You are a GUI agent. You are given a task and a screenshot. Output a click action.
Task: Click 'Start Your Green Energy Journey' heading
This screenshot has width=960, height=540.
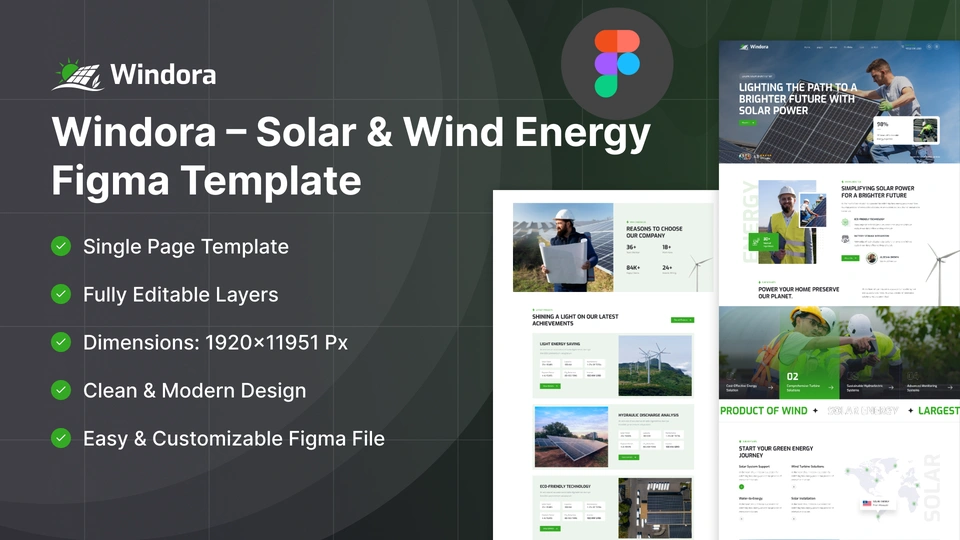776,452
